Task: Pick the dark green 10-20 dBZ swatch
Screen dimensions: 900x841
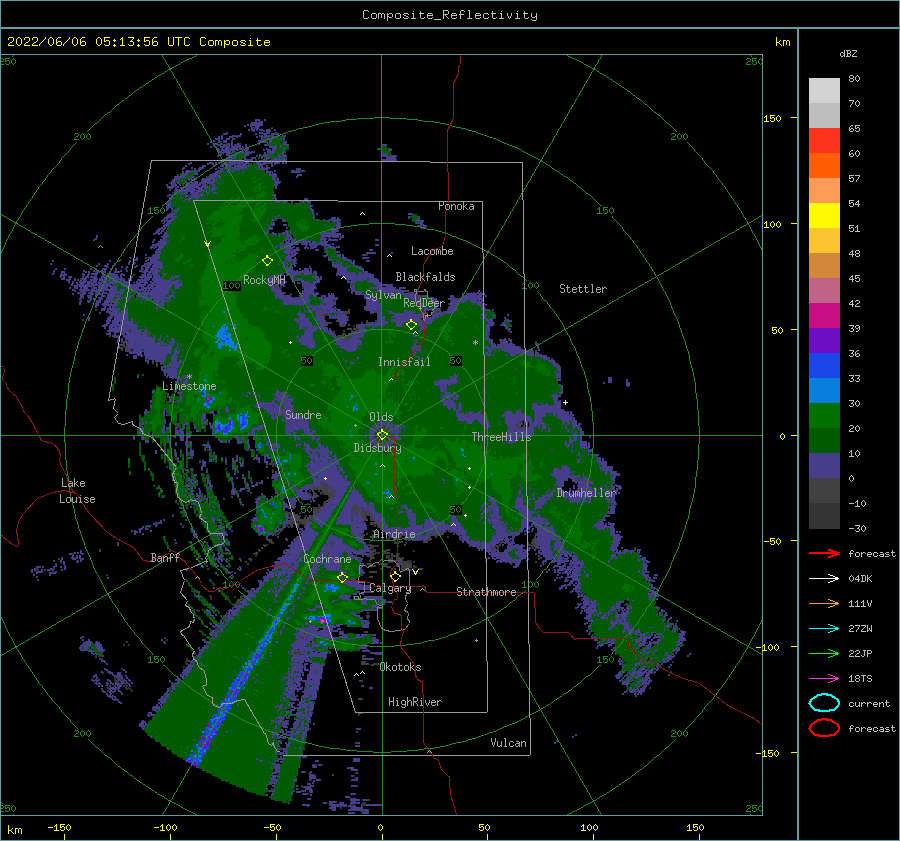Action: [824, 441]
